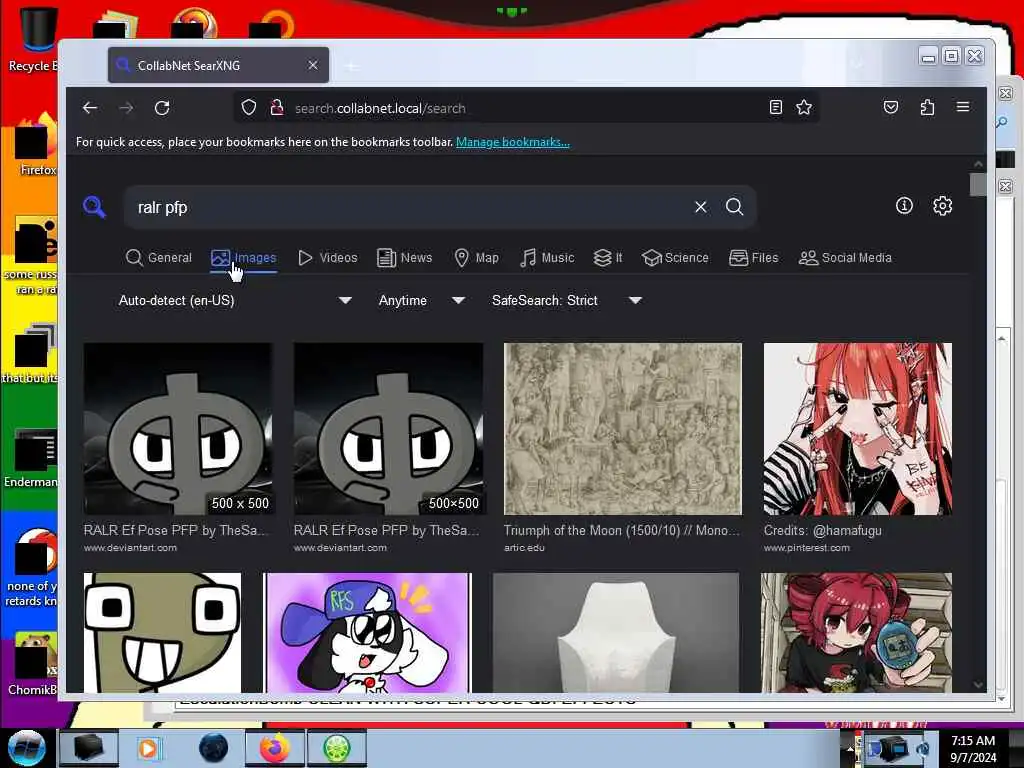Open the green lime taskbar icon
Screen dimensions: 1024x768
pyautogui.click(x=336, y=748)
